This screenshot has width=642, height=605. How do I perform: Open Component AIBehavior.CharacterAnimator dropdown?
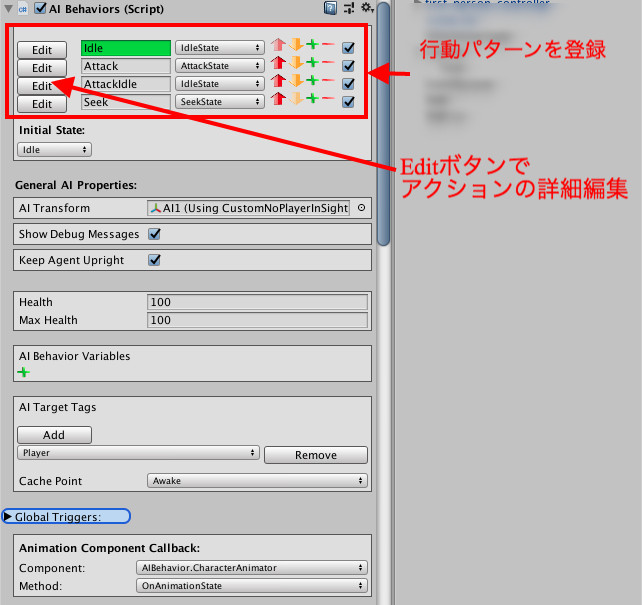pos(252,568)
